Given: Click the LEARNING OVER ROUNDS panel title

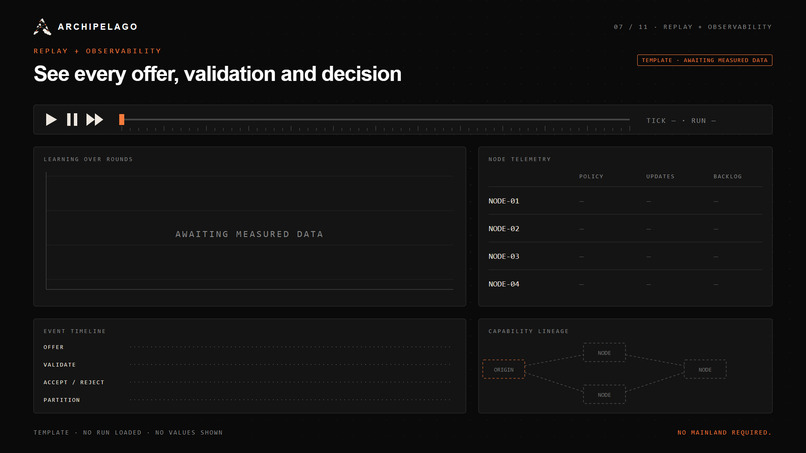Looking at the screenshot, I should (88, 159).
